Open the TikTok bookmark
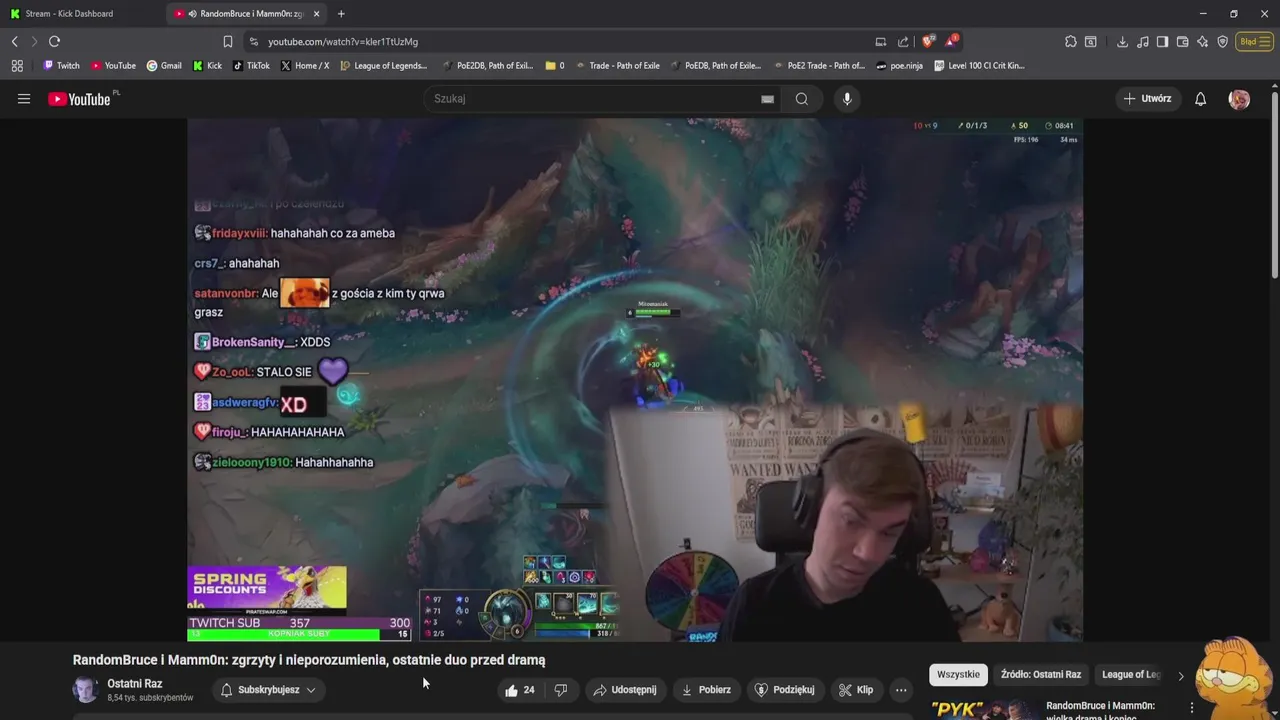 [x=251, y=66]
